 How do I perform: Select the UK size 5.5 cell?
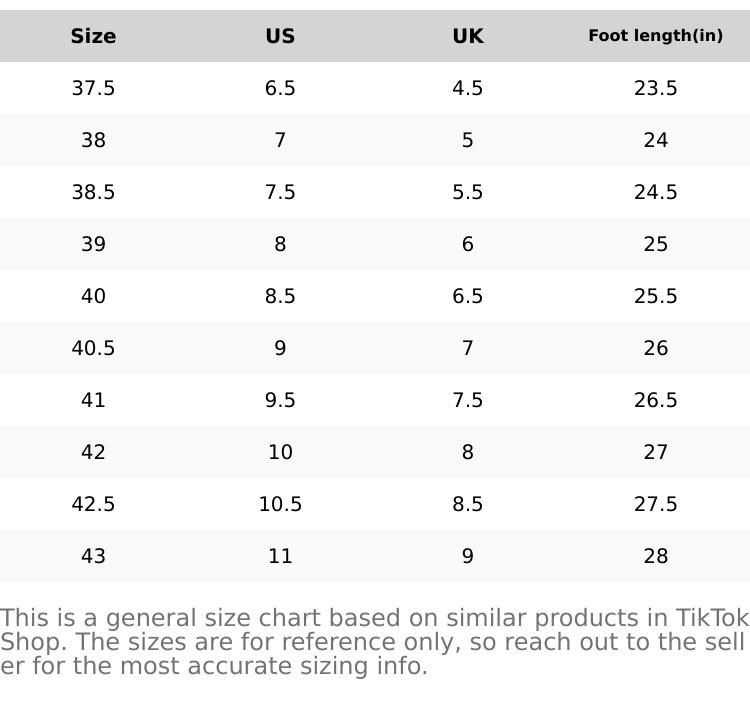click(467, 193)
